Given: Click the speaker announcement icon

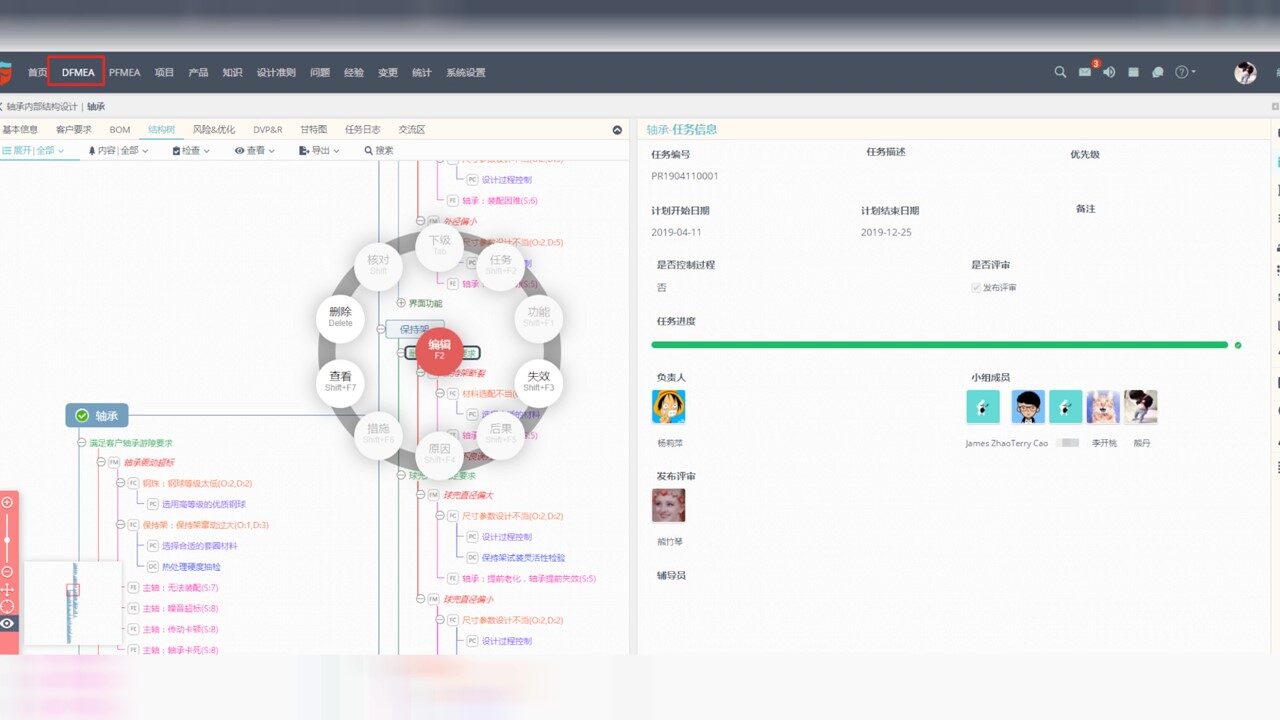Looking at the screenshot, I should 1109,72.
